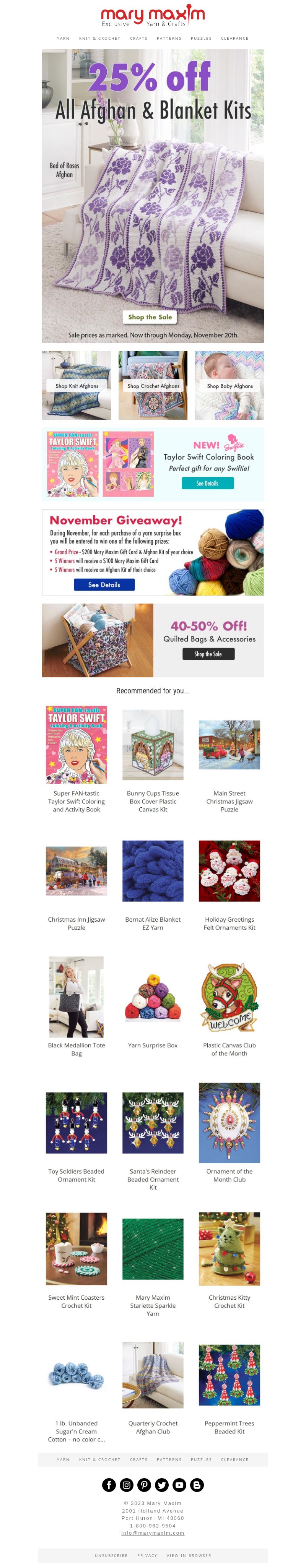Select Knit & Crochet in top menu
The width and height of the screenshot is (306, 1568).
[x=100, y=38]
